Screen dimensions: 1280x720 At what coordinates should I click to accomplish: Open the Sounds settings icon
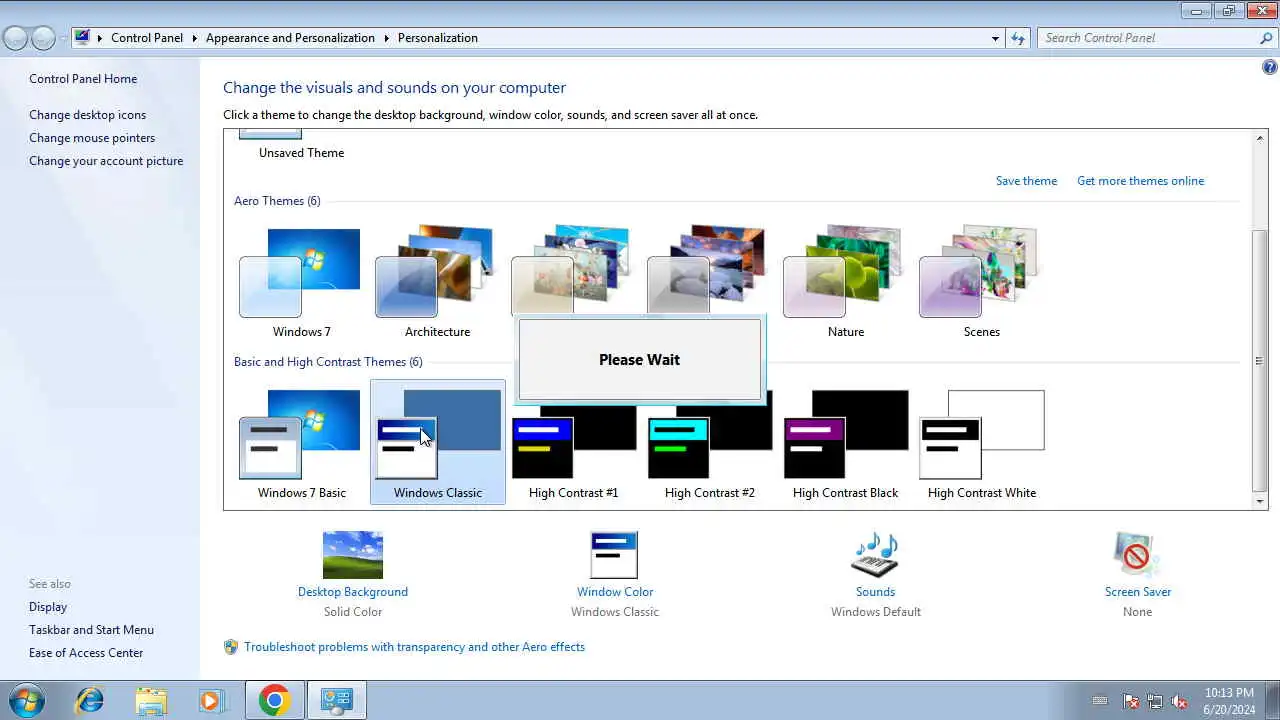pos(875,555)
